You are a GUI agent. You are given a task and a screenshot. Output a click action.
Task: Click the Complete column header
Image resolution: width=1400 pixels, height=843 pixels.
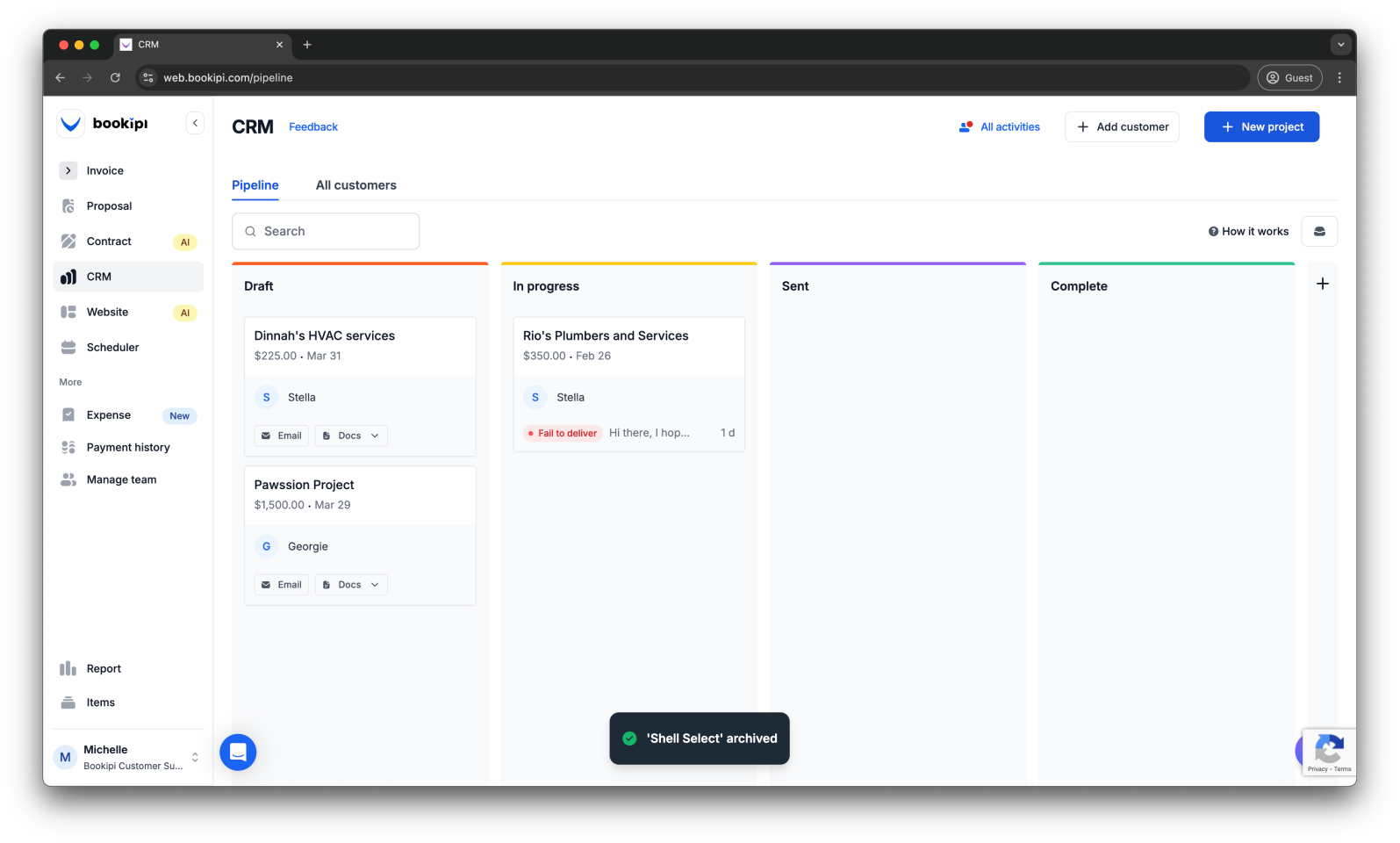pyautogui.click(x=1079, y=286)
